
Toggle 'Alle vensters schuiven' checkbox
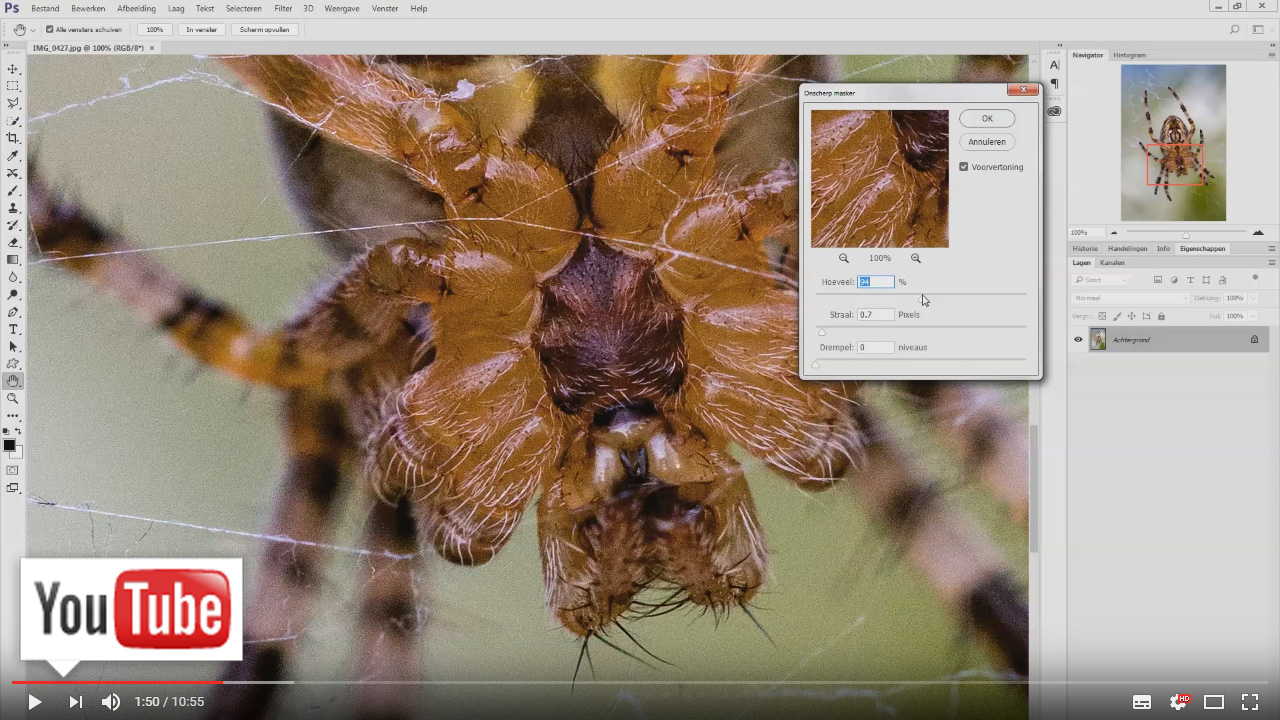click(x=50, y=30)
